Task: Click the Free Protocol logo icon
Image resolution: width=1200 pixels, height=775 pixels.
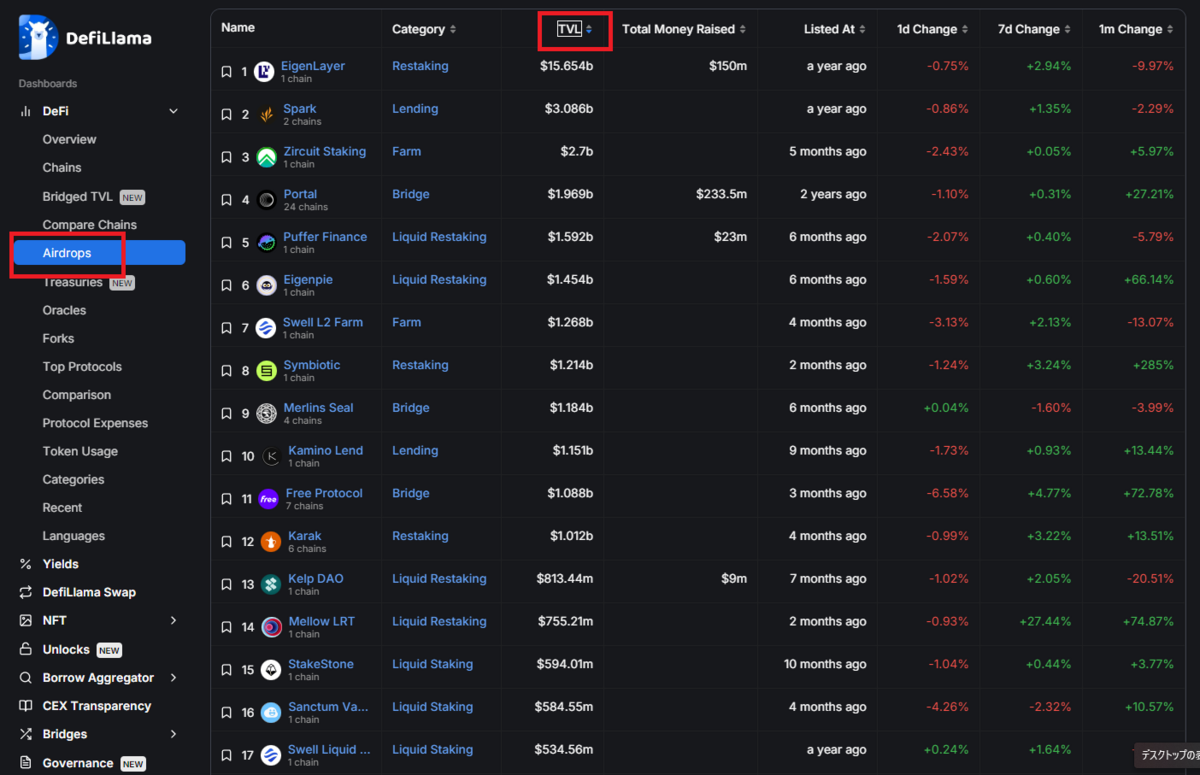Action: coord(268,499)
